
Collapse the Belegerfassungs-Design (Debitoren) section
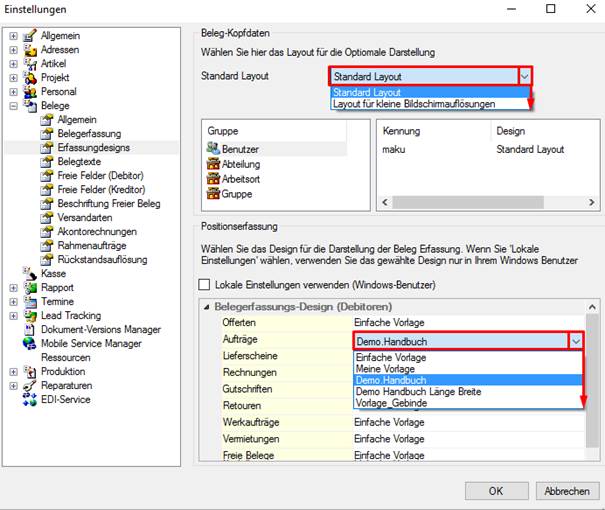coord(207,307)
